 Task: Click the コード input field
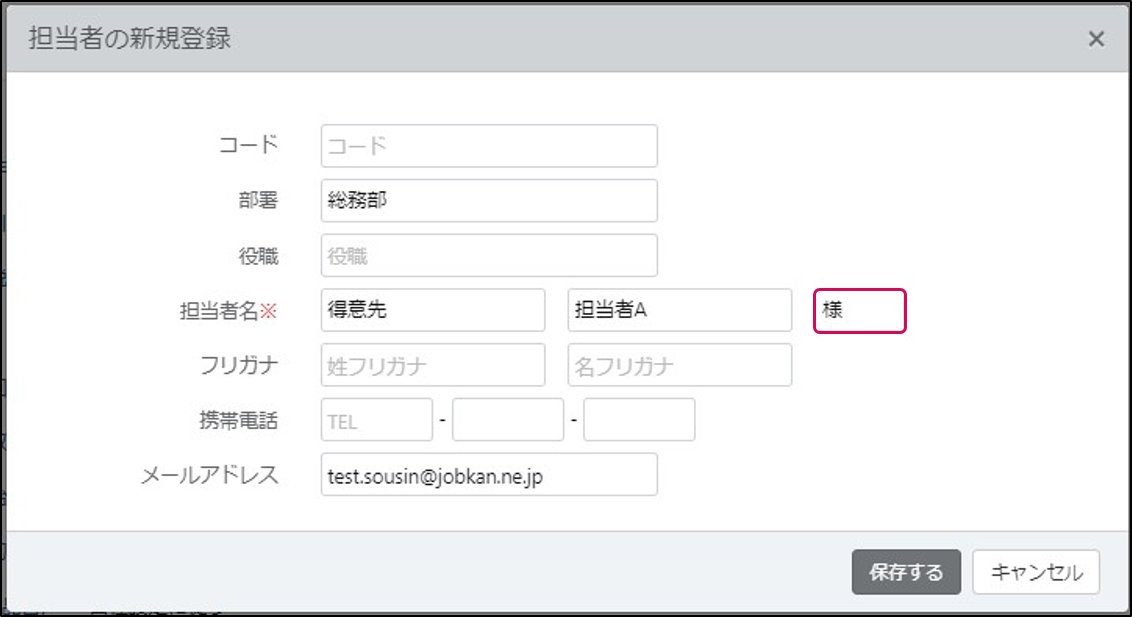point(488,145)
